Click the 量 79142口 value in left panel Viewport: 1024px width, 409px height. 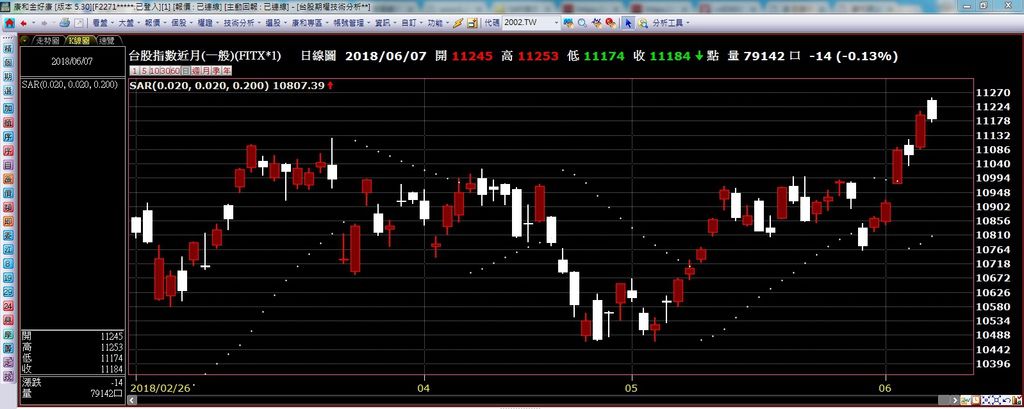pos(105,393)
